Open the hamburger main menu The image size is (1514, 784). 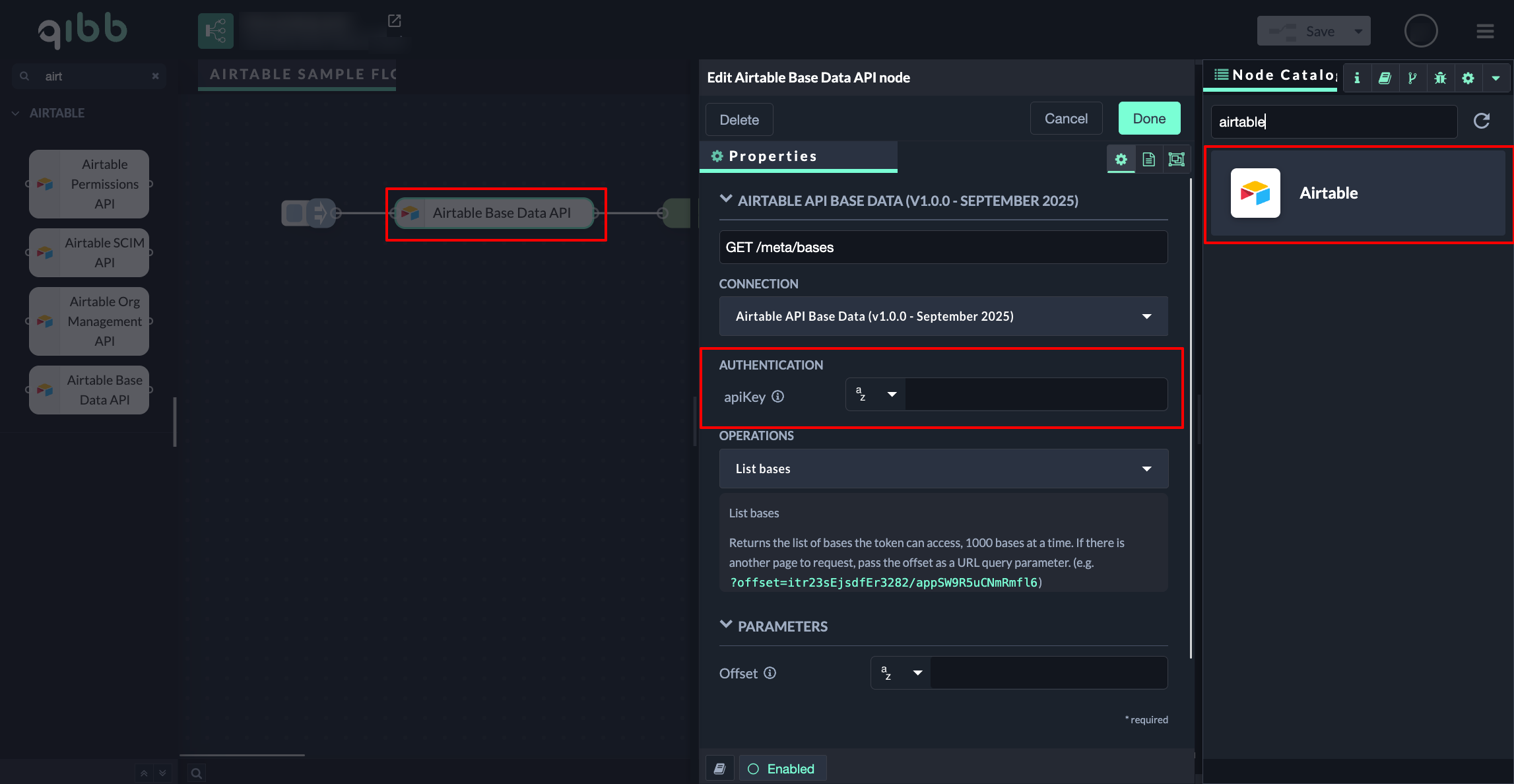tap(1485, 31)
